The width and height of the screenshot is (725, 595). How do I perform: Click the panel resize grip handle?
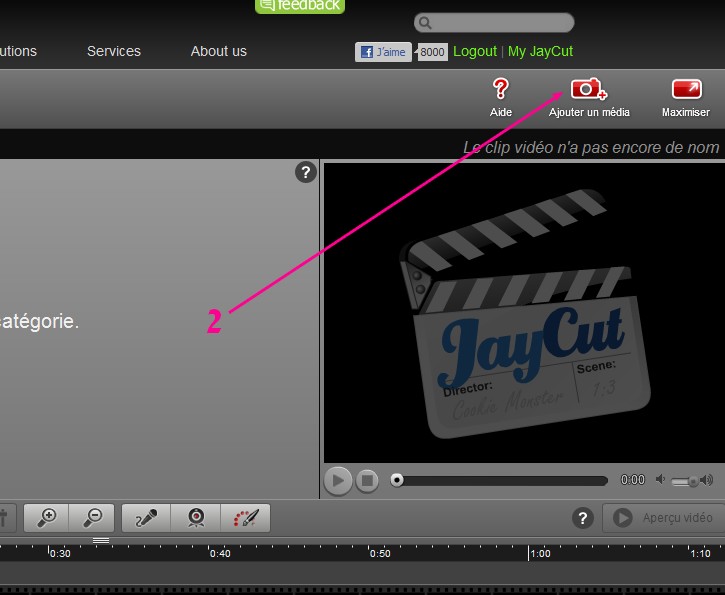pyautogui.click(x=101, y=540)
